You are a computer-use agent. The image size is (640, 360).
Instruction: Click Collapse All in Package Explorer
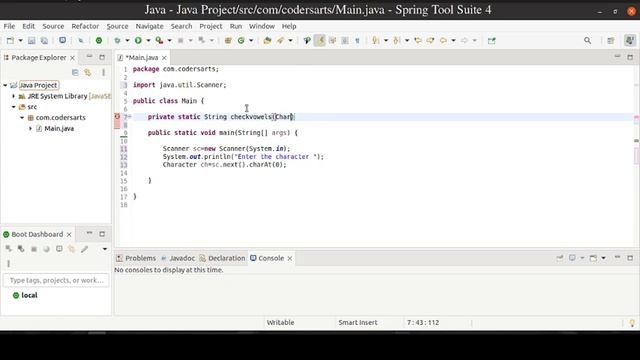75,73
